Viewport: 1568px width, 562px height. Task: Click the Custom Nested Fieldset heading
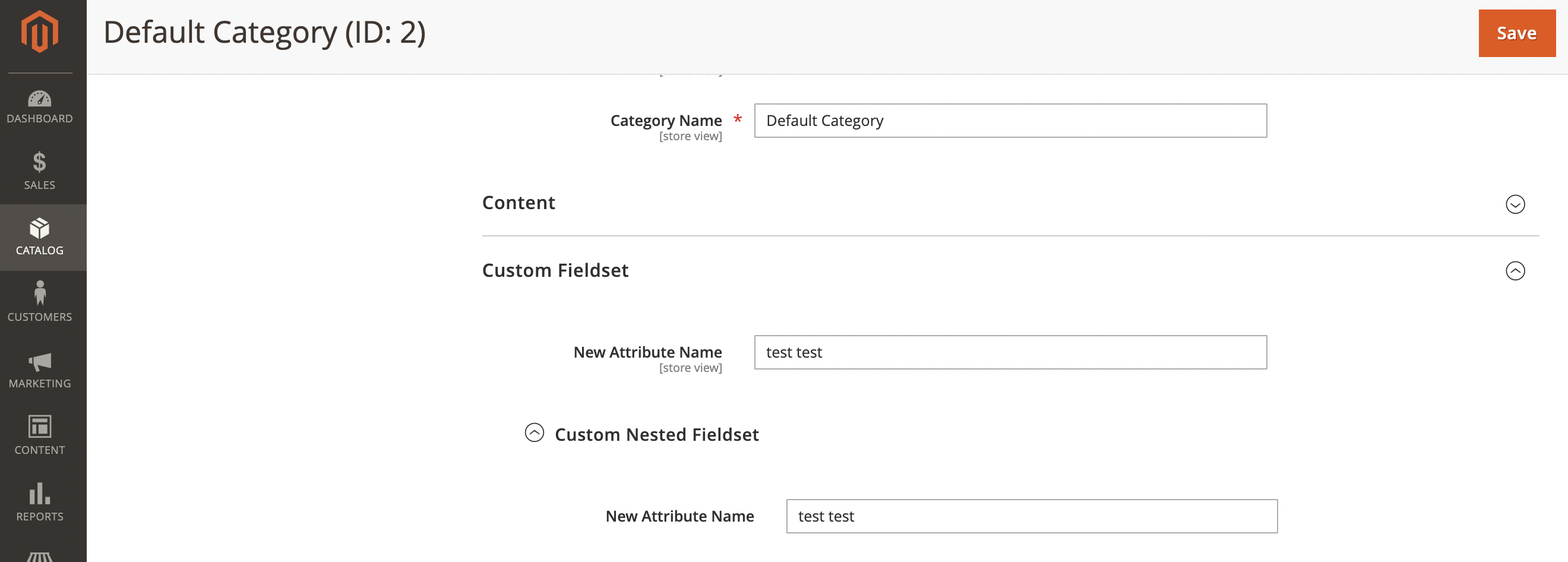[x=656, y=434]
